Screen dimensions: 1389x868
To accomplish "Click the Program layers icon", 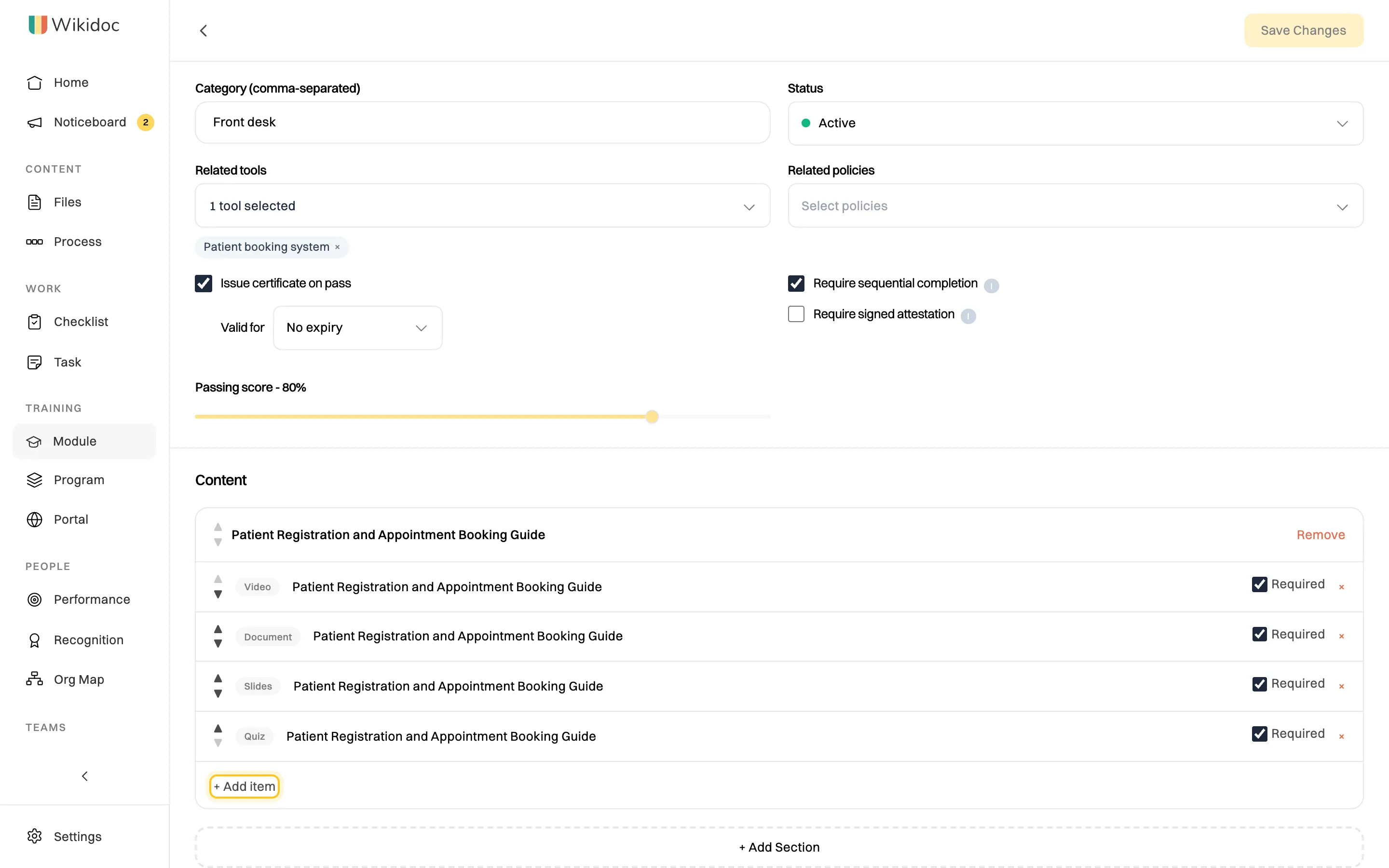I will [x=34, y=480].
